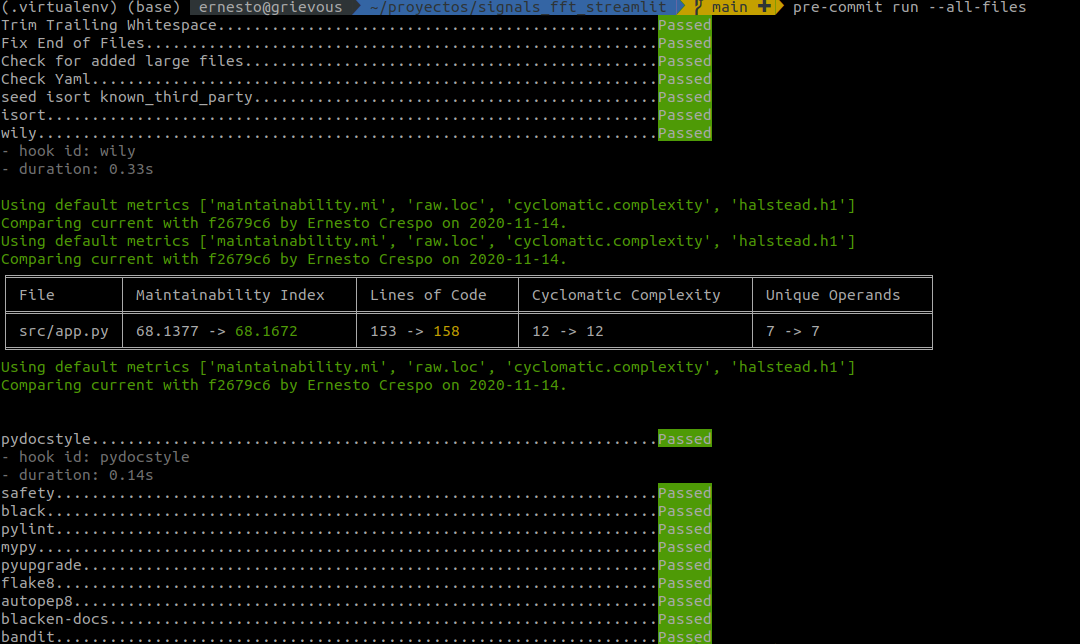The image size is (1080, 644).
Task: Click the Passed badge on the wily line
Action: (684, 133)
